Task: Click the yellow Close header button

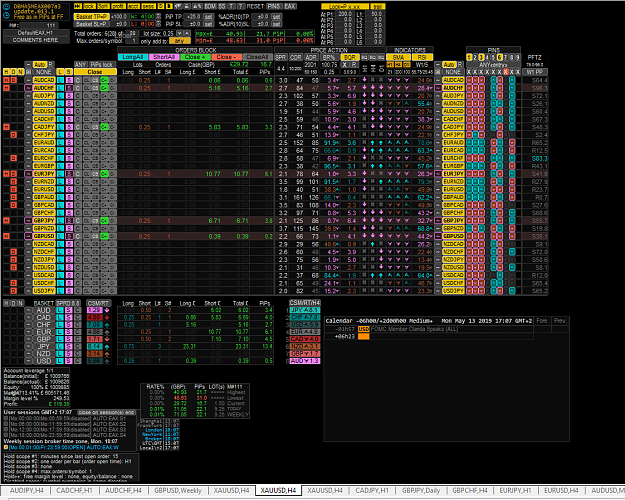Action: click(x=95, y=72)
